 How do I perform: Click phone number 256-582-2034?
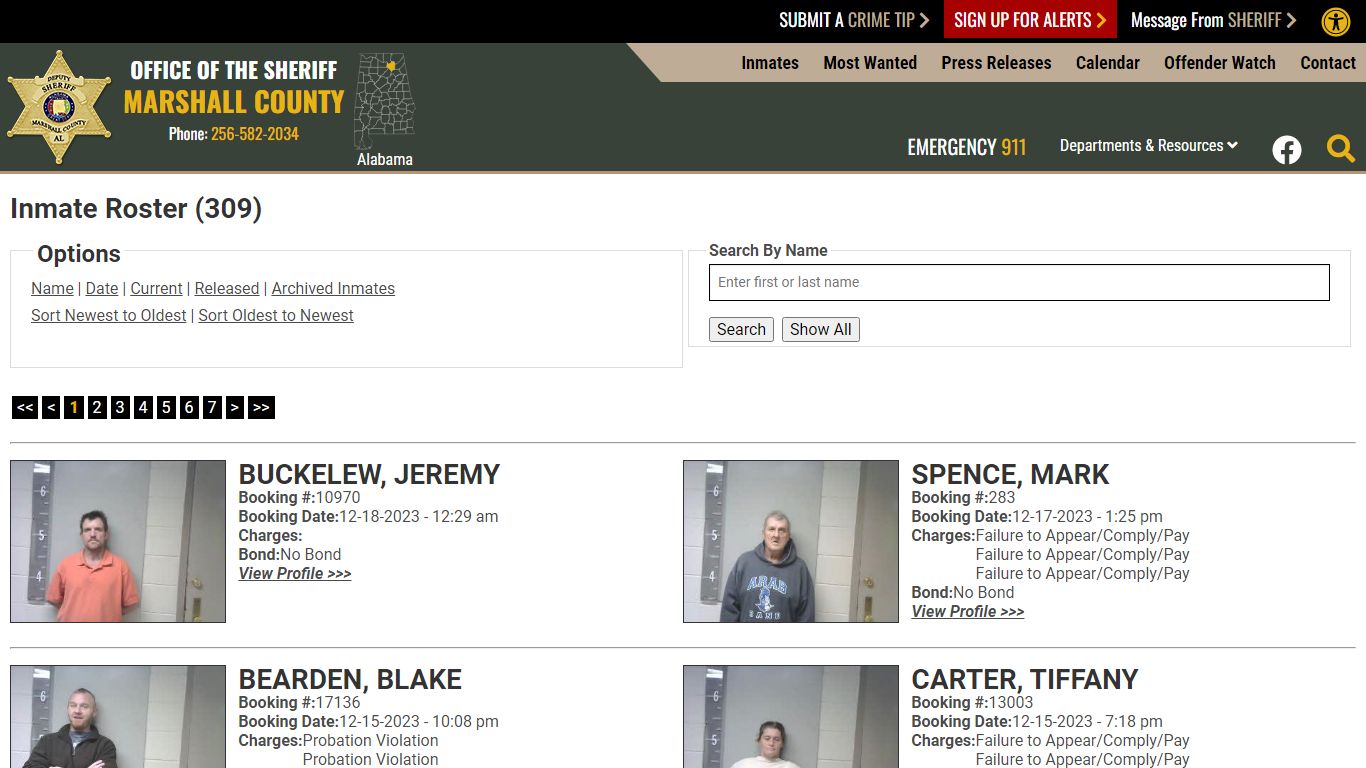255,133
